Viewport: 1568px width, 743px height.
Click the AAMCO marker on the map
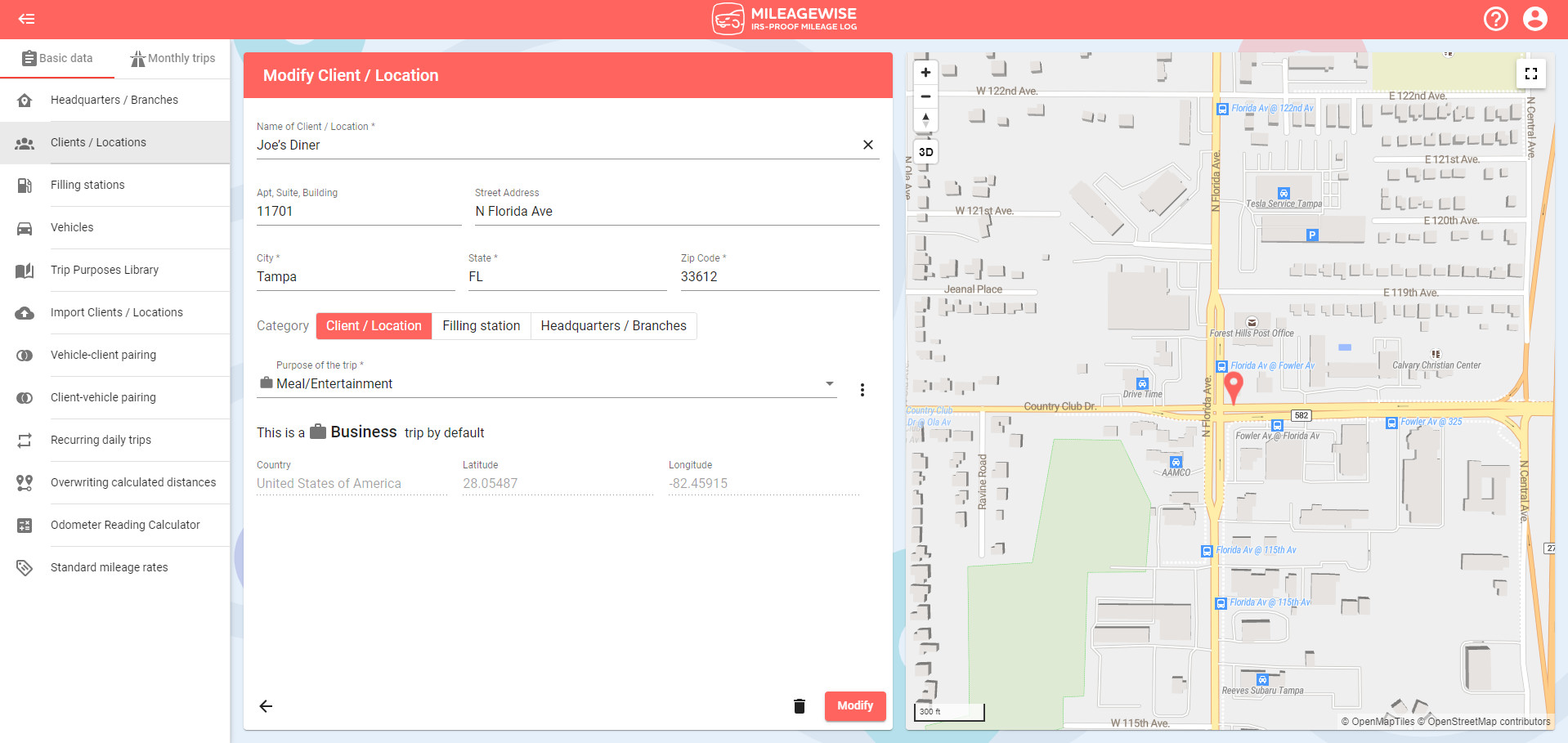[1176, 463]
